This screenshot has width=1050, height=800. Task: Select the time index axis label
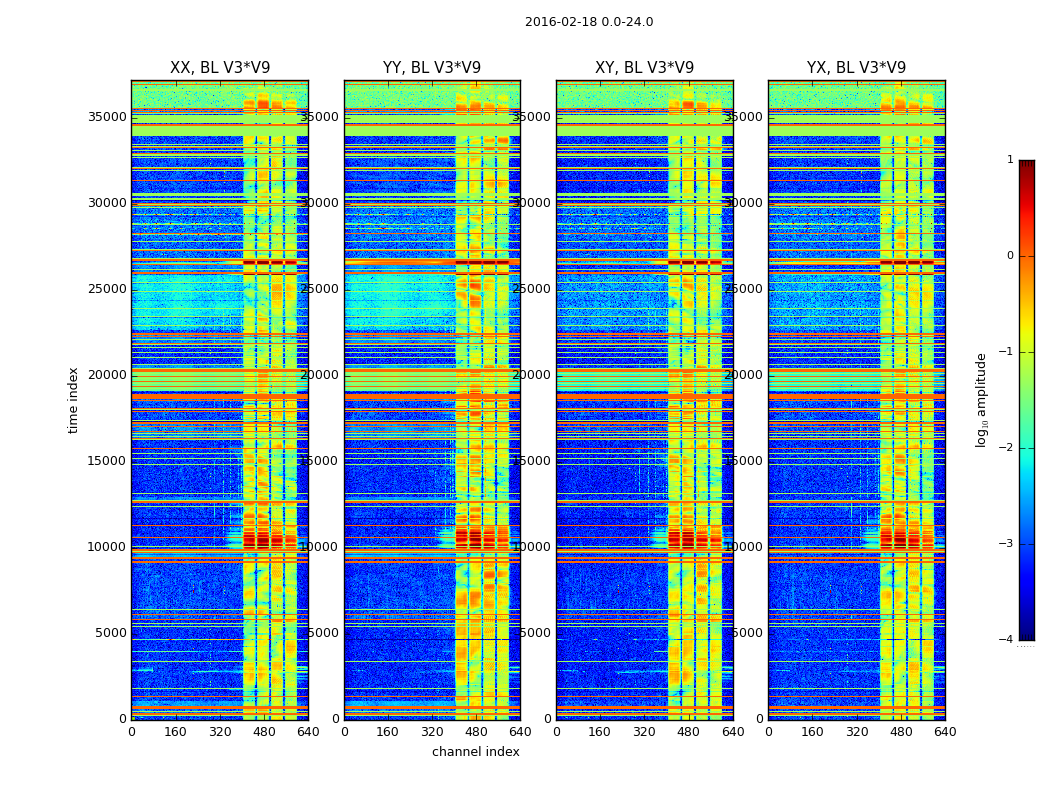[73, 400]
